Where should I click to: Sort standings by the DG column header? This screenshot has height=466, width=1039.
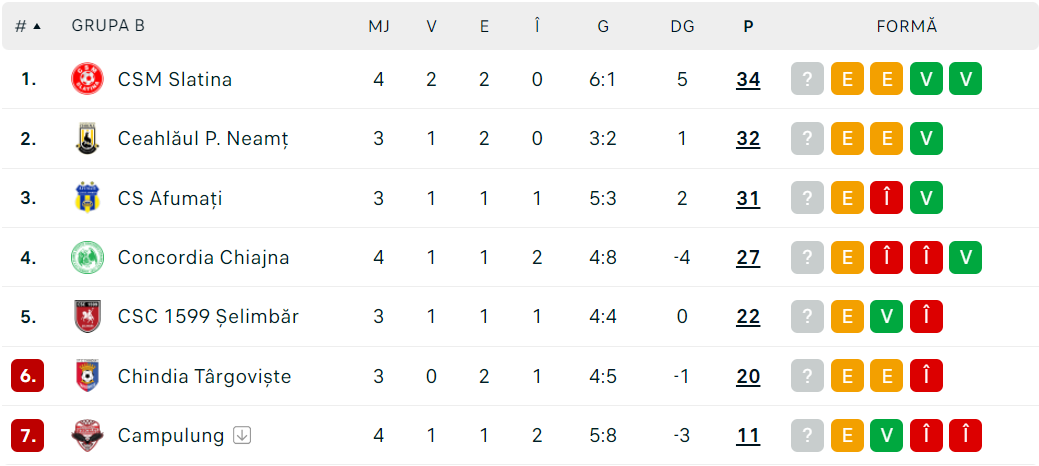click(x=682, y=26)
